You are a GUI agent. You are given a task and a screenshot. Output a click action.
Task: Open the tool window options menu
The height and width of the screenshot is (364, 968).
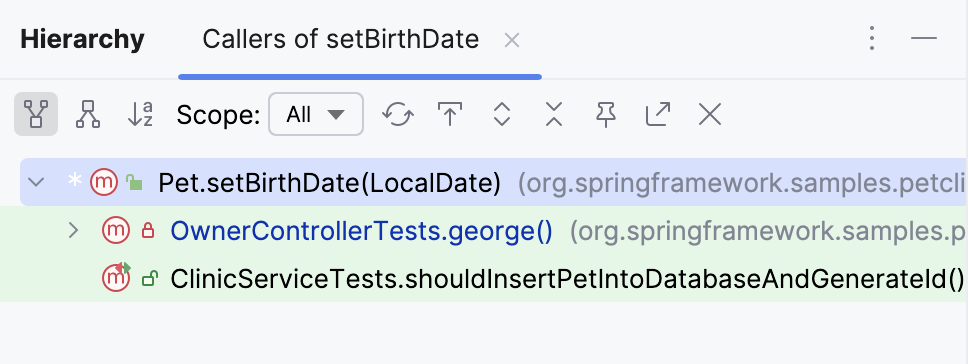pyautogui.click(x=872, y=38)
